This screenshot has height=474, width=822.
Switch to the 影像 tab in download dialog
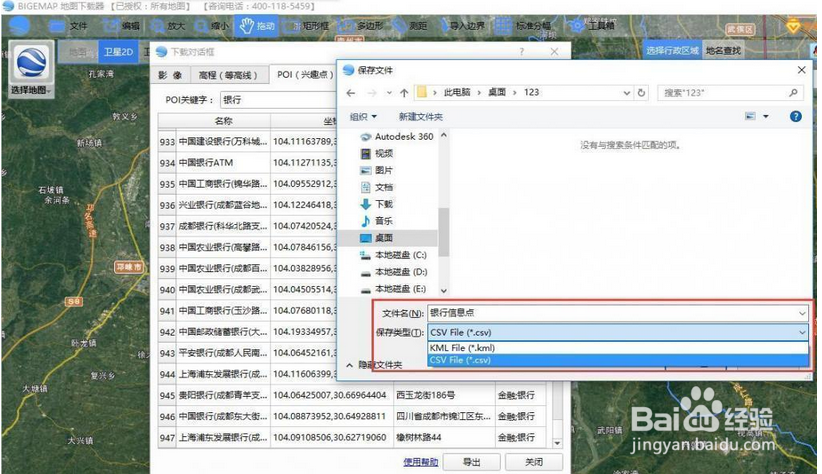[x=170, y=75]
